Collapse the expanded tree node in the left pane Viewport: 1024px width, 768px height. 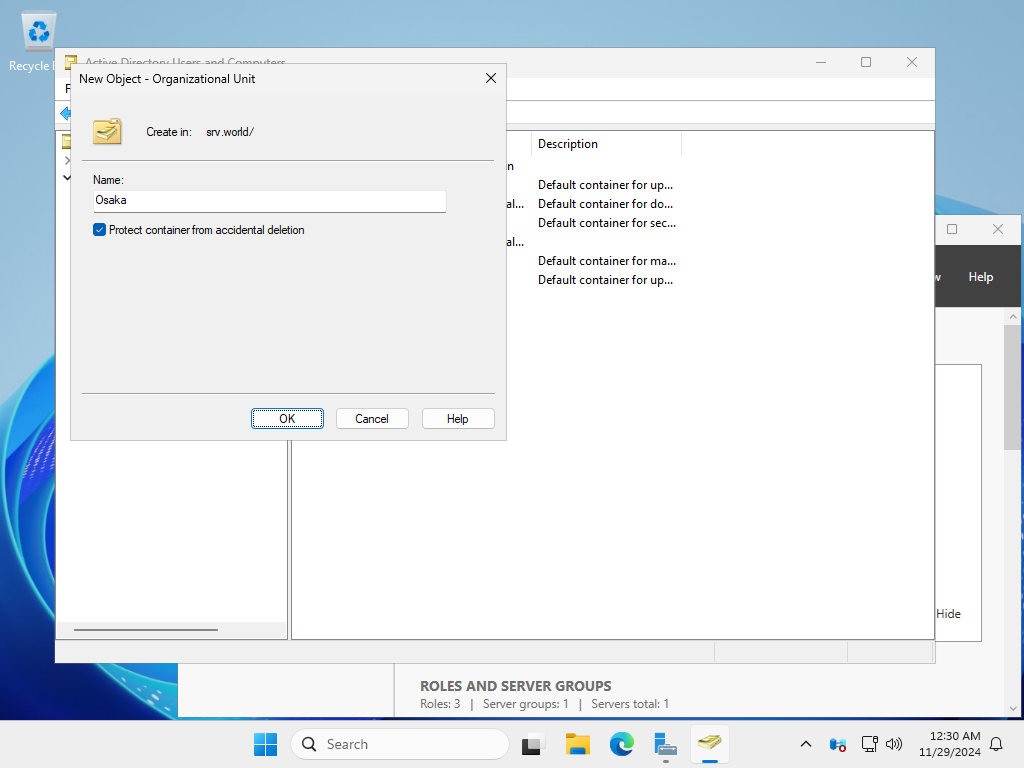click(x=67, y=177)
